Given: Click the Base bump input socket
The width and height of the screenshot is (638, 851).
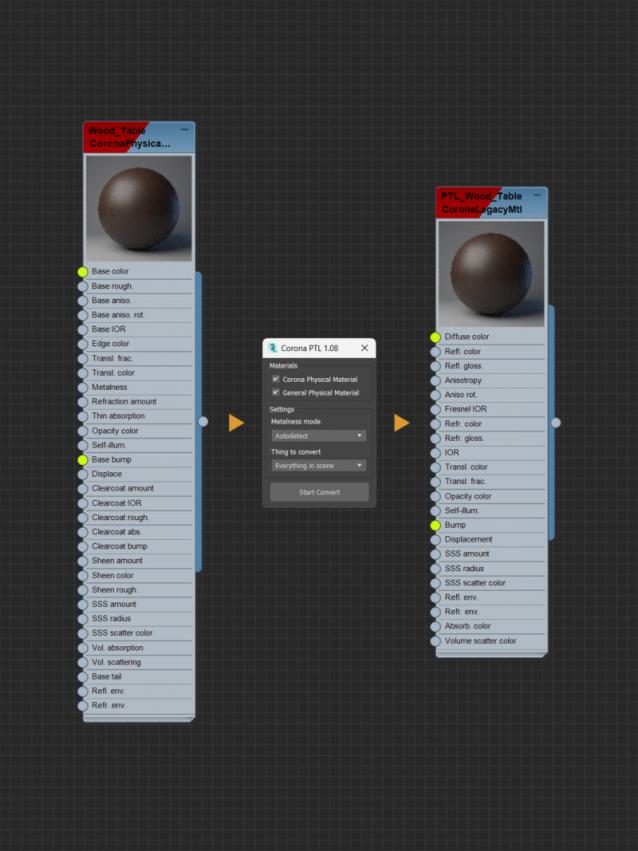Looking at the screenshot, I should coord(83,460).
